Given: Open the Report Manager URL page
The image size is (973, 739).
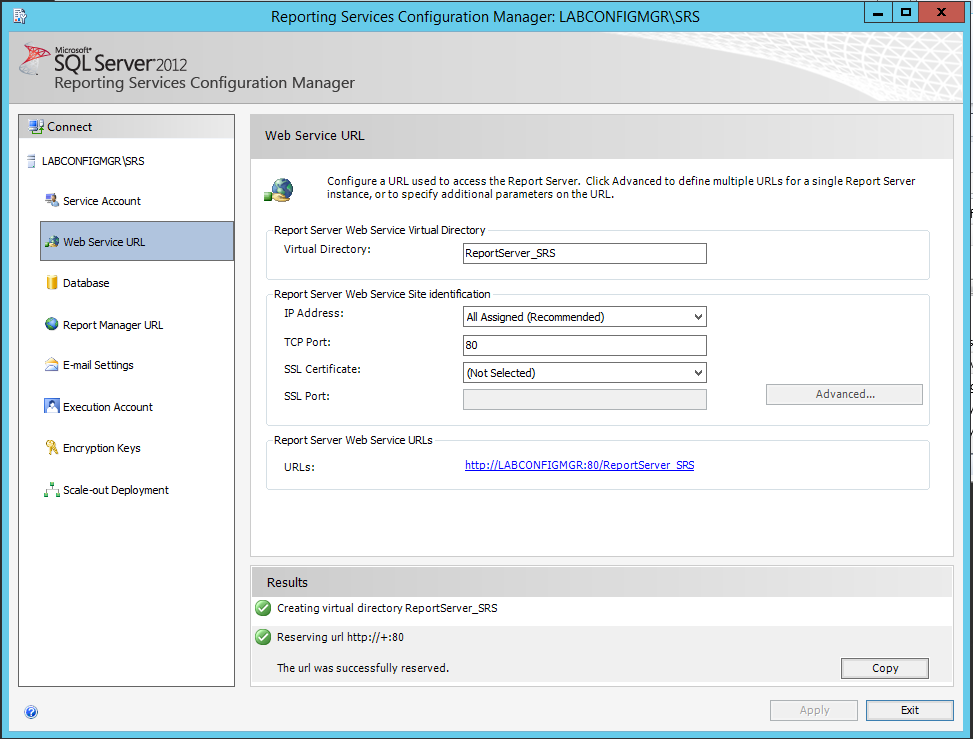Looking at the screenshot, I should 112,325.
